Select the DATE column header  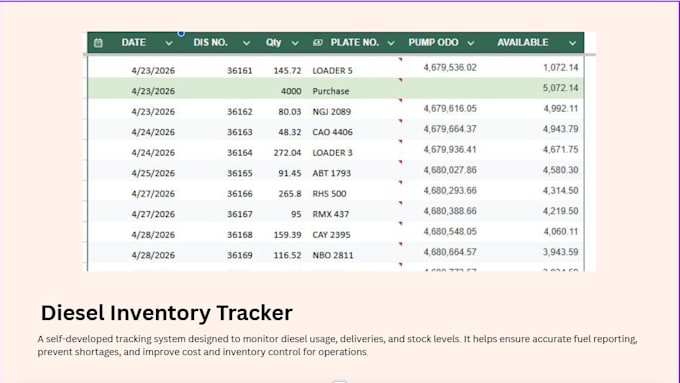point(134,43)
